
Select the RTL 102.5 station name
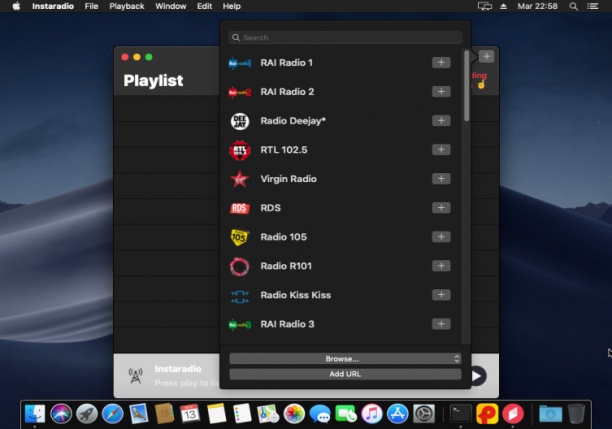(x=284, y=150)
